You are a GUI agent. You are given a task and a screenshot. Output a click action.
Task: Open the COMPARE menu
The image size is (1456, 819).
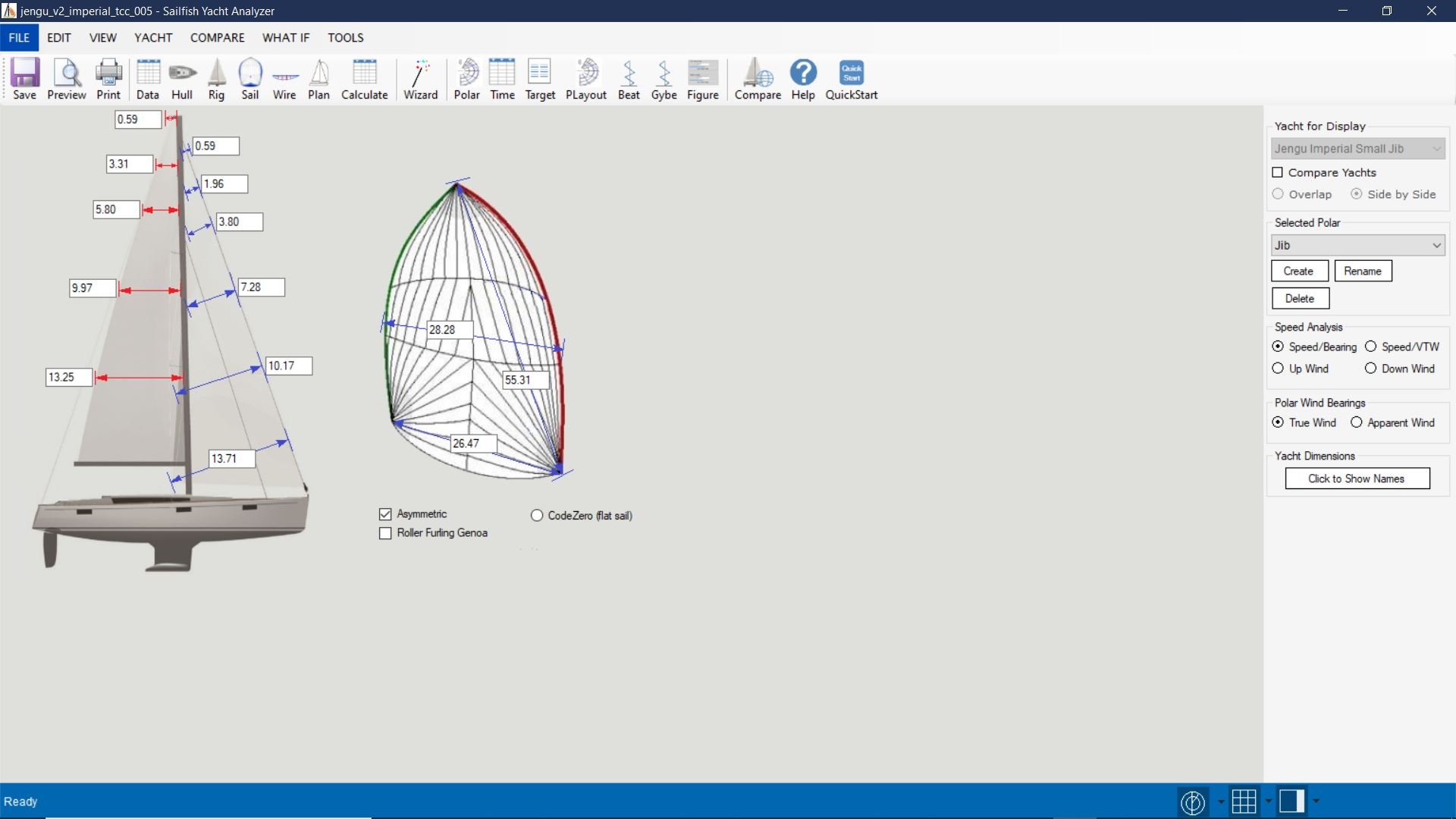217,37
